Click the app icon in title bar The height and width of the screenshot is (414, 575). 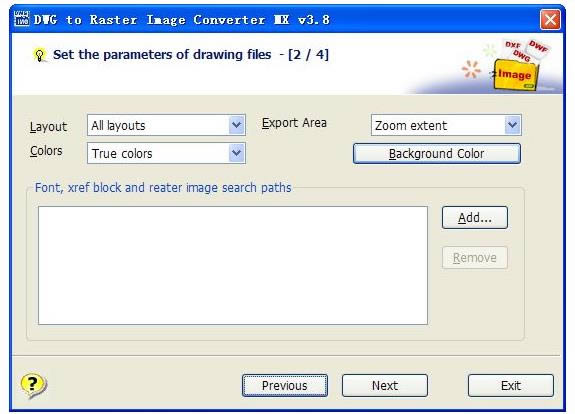point(22,19)
